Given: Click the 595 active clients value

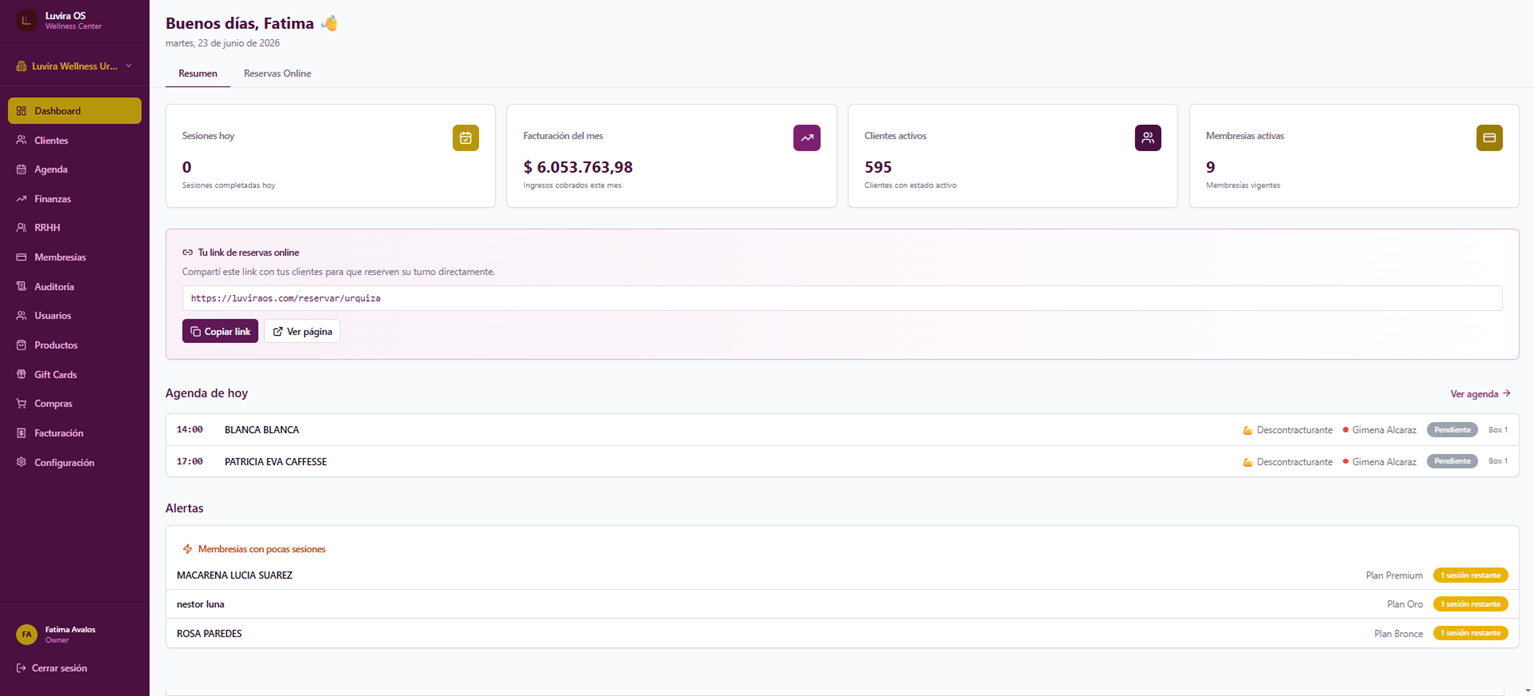Looking at the screenshot, I should coord(878,167).
